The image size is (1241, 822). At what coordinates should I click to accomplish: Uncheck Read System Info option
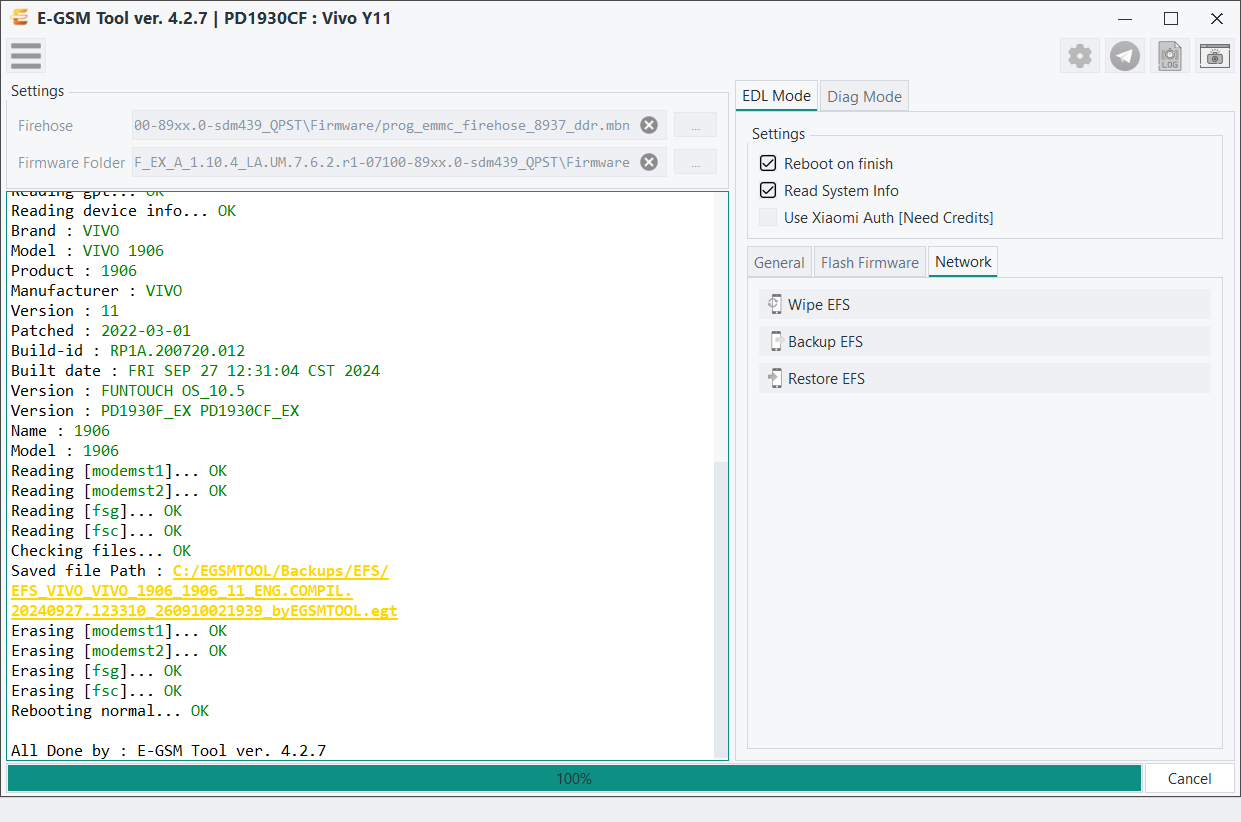[x=768, y=191]
